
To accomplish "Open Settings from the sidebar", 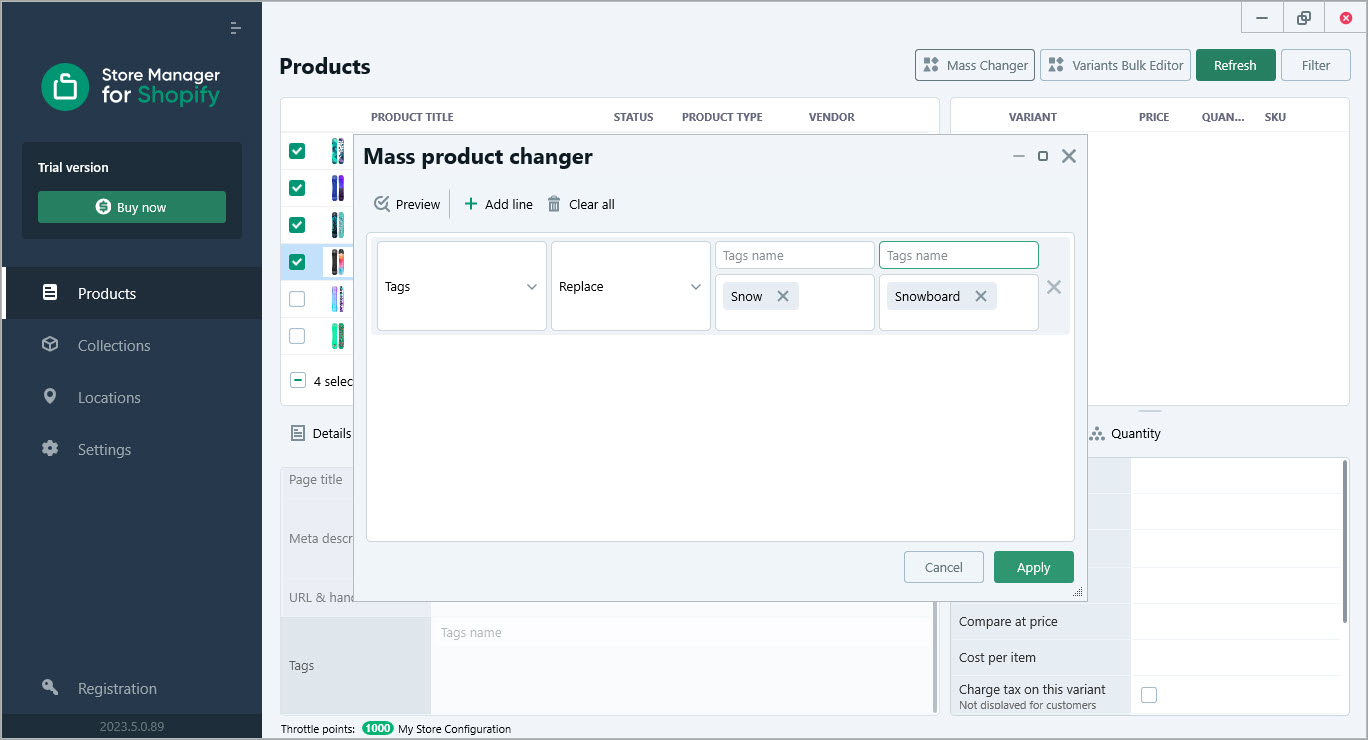I will coord(132,449).
